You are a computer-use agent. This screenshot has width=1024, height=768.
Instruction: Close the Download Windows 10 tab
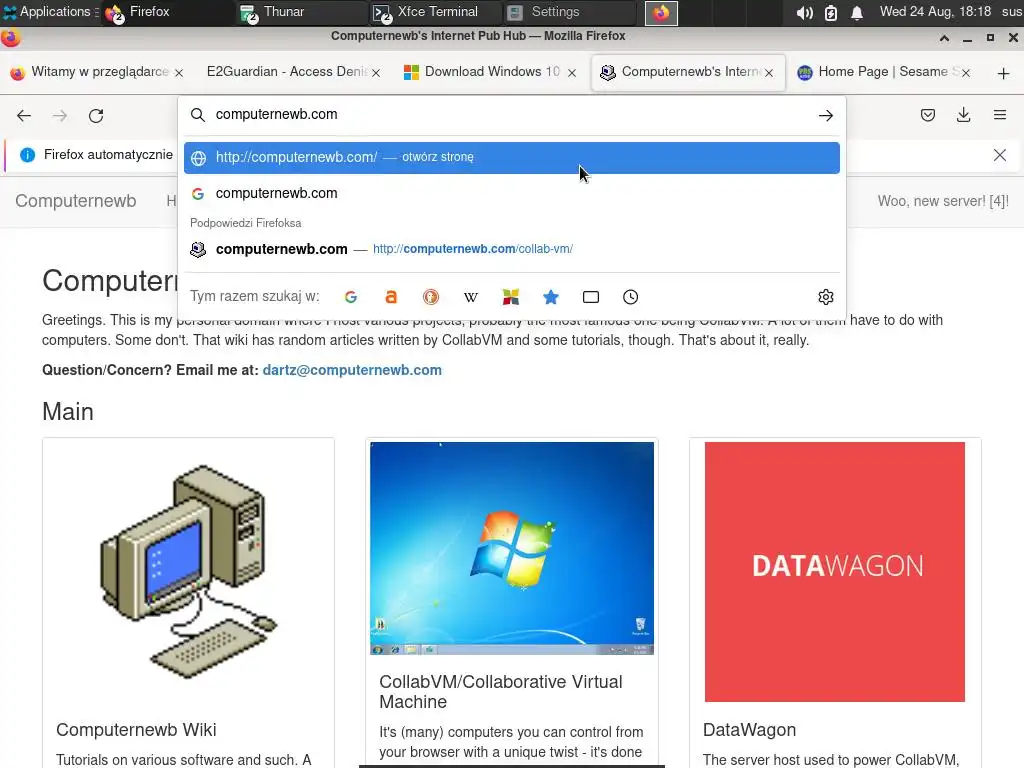click(572, 72)
